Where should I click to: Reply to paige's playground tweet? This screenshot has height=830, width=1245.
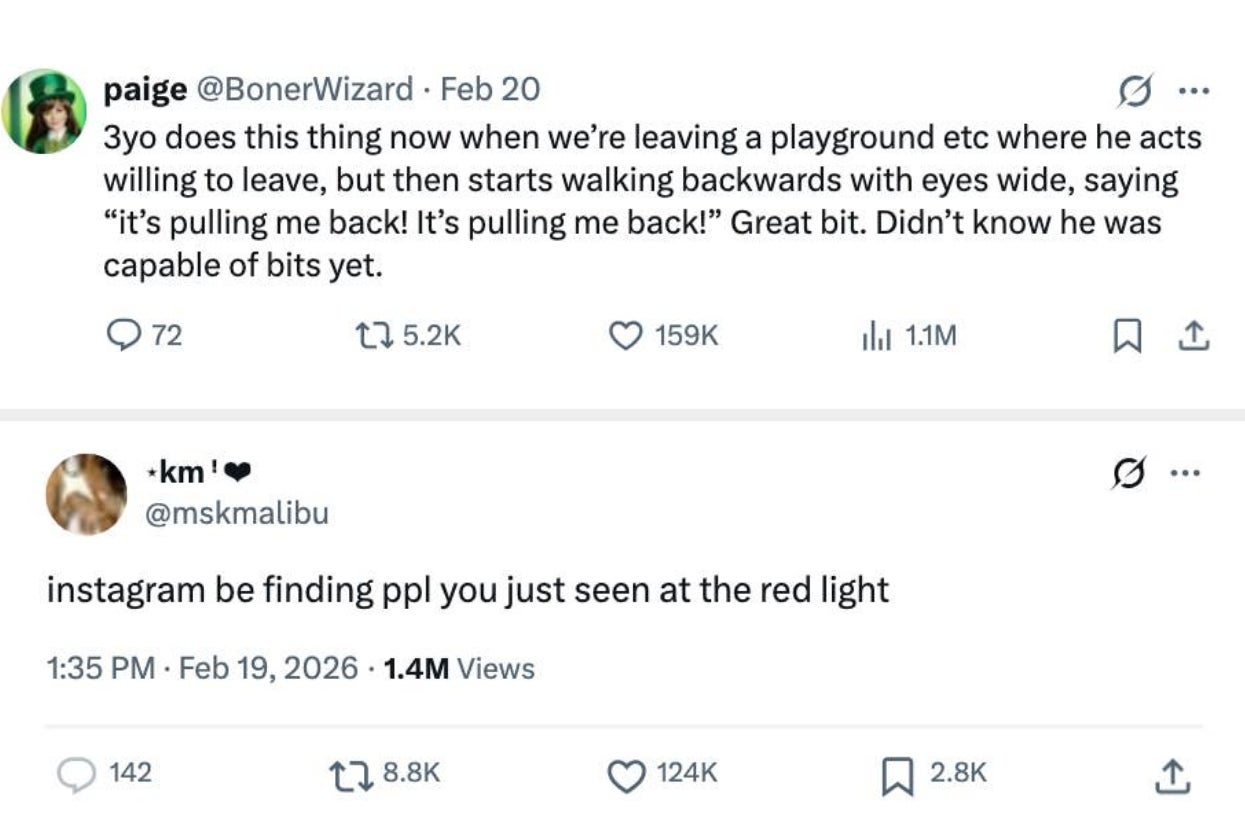point(123,337)
